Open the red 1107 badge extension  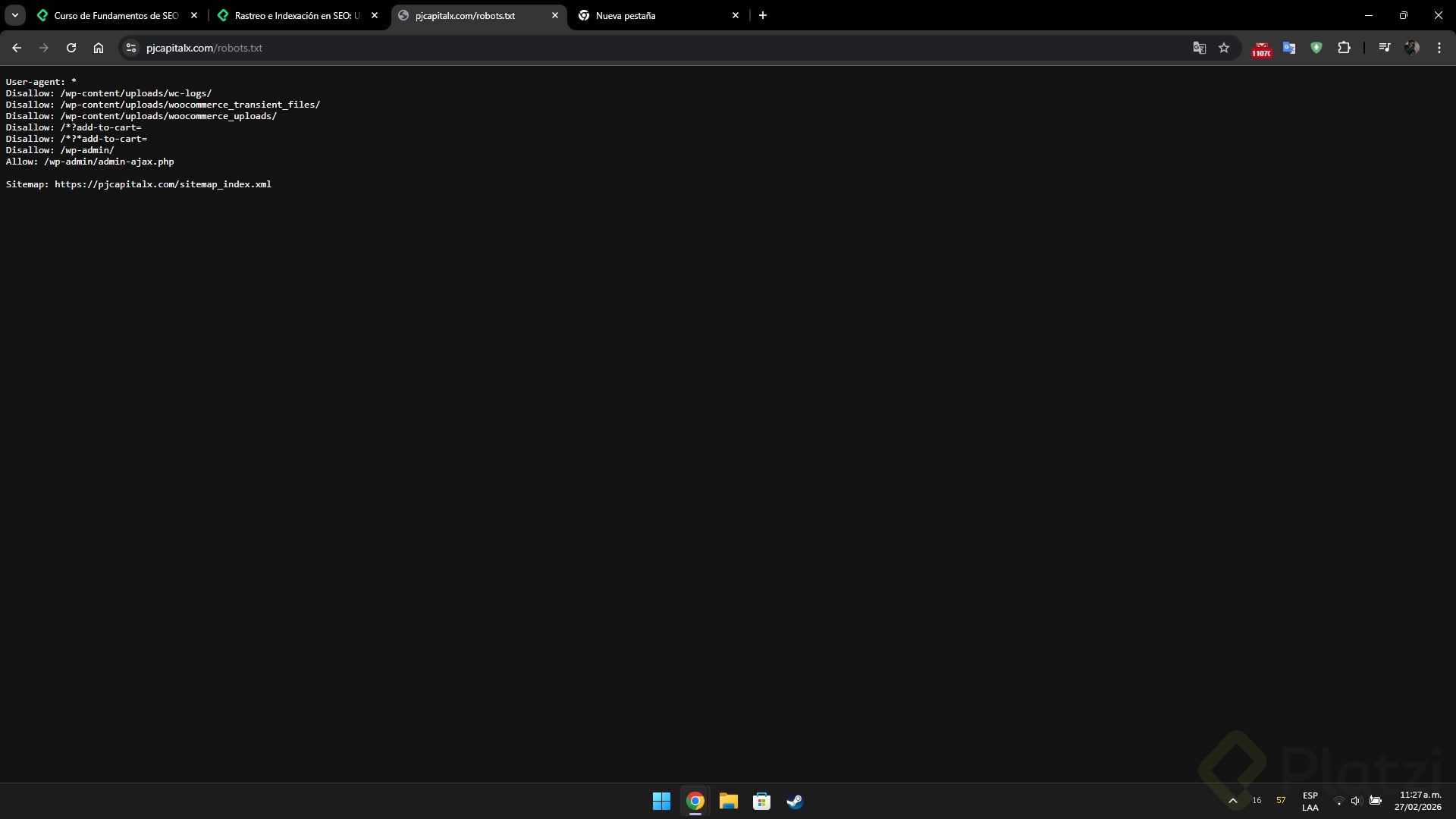pyautogui.click(x=1261, y=49)
